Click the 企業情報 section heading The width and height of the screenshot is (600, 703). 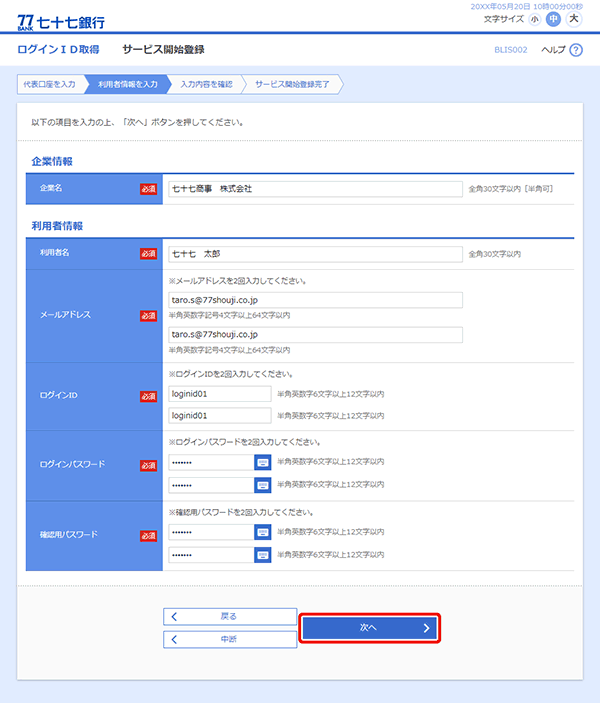coord(52,161)
